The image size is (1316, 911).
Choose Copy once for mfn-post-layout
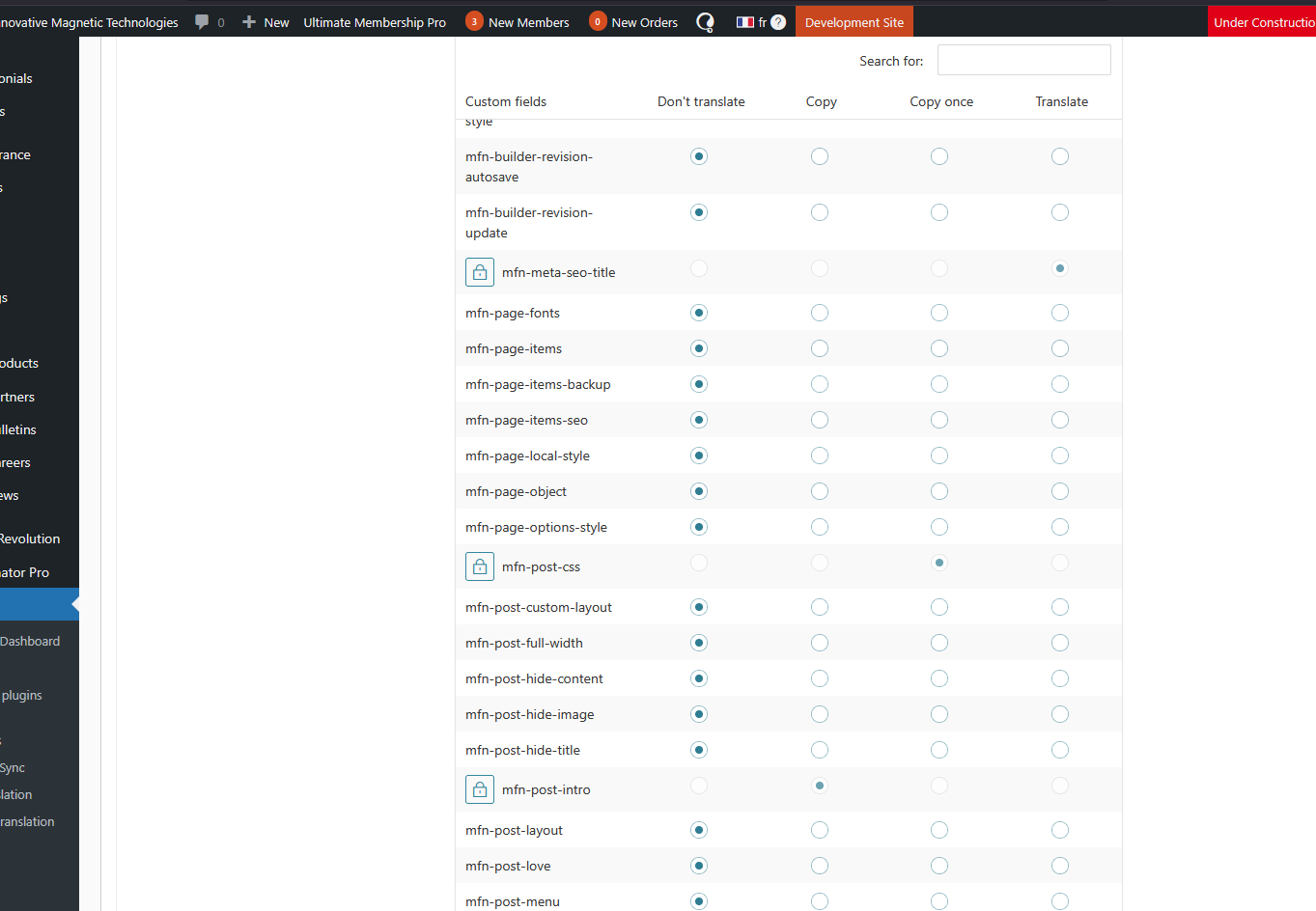point(939,830)
